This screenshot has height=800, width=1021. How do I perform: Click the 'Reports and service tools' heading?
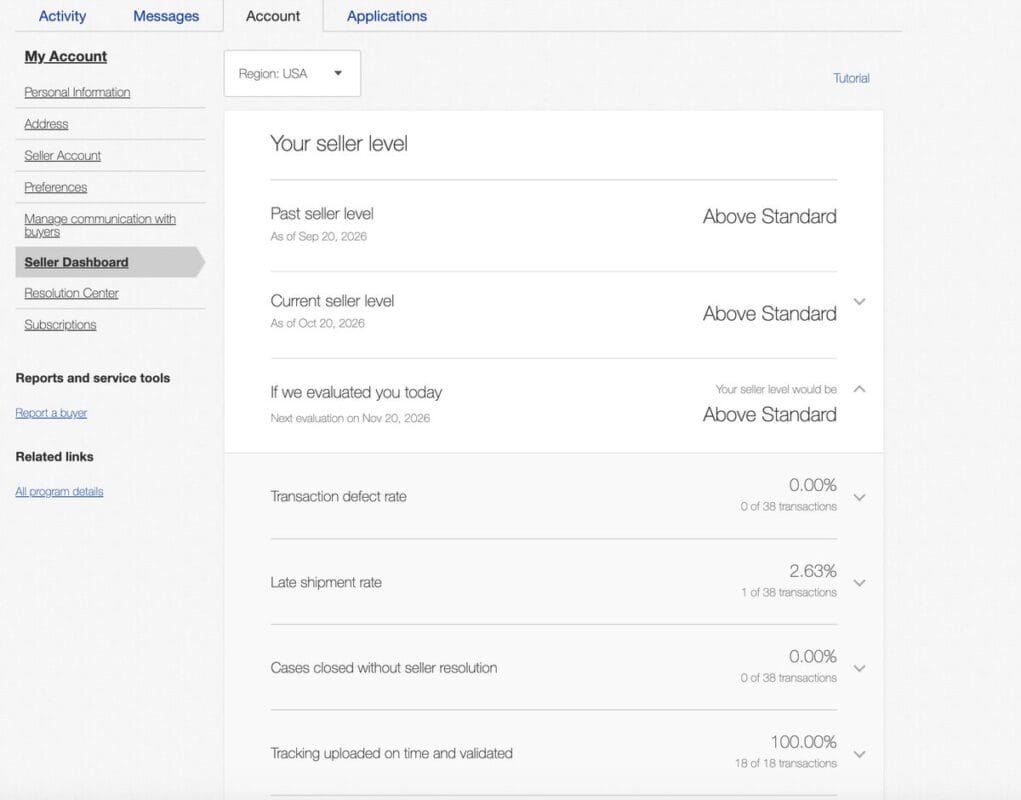point(93,378)
